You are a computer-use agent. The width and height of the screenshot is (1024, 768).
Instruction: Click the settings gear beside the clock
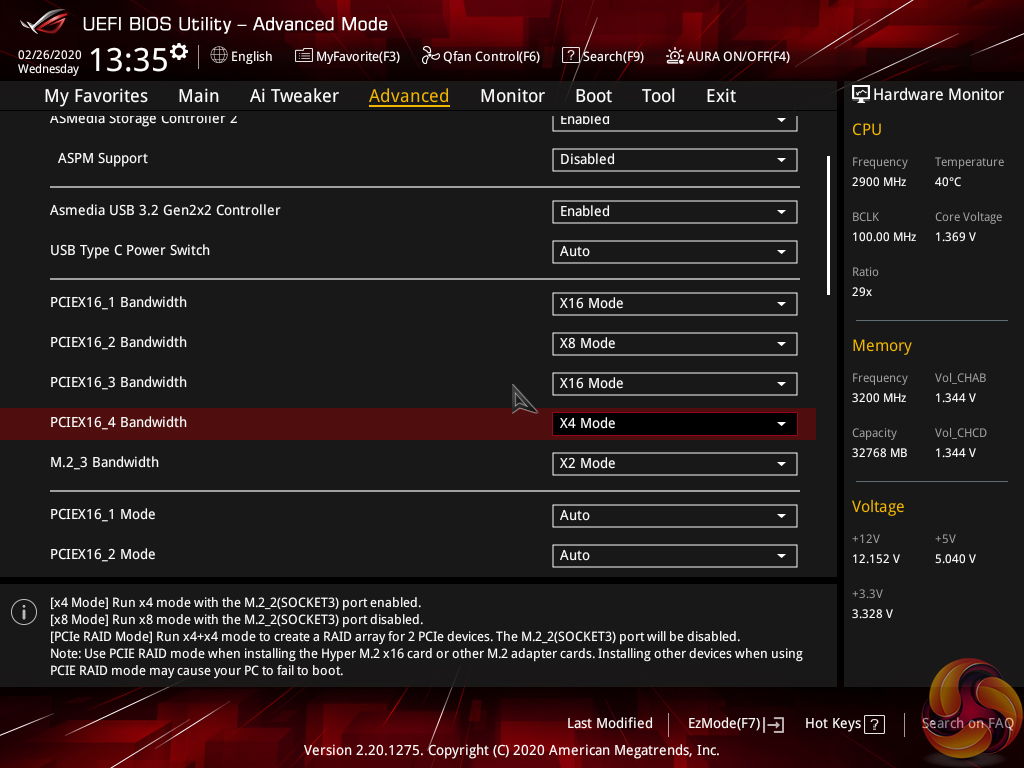coord(179,51)
